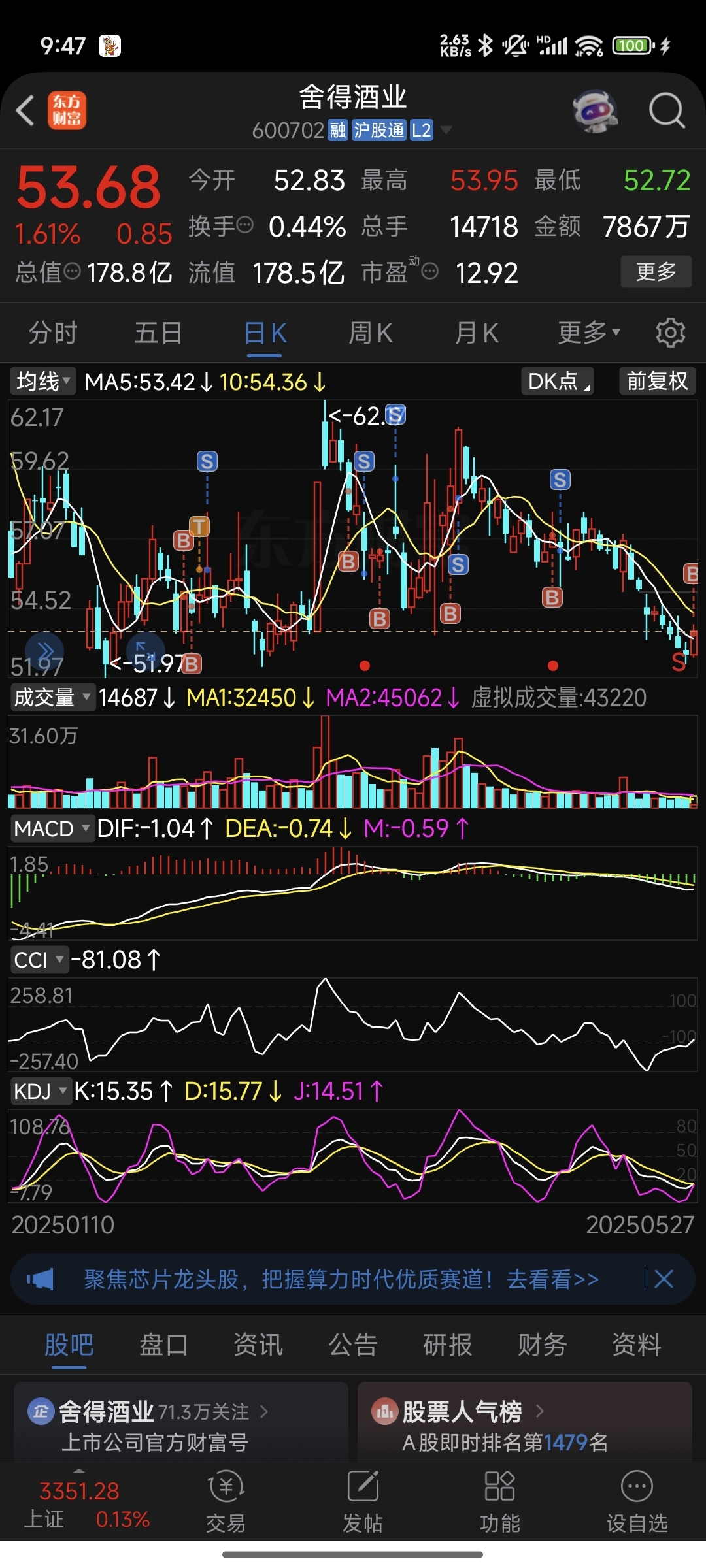Open the DK点 dropdown
Image resolution: width=706 pixels, height=1568 pixels.
pyautogui.click(x=557, y=381)
